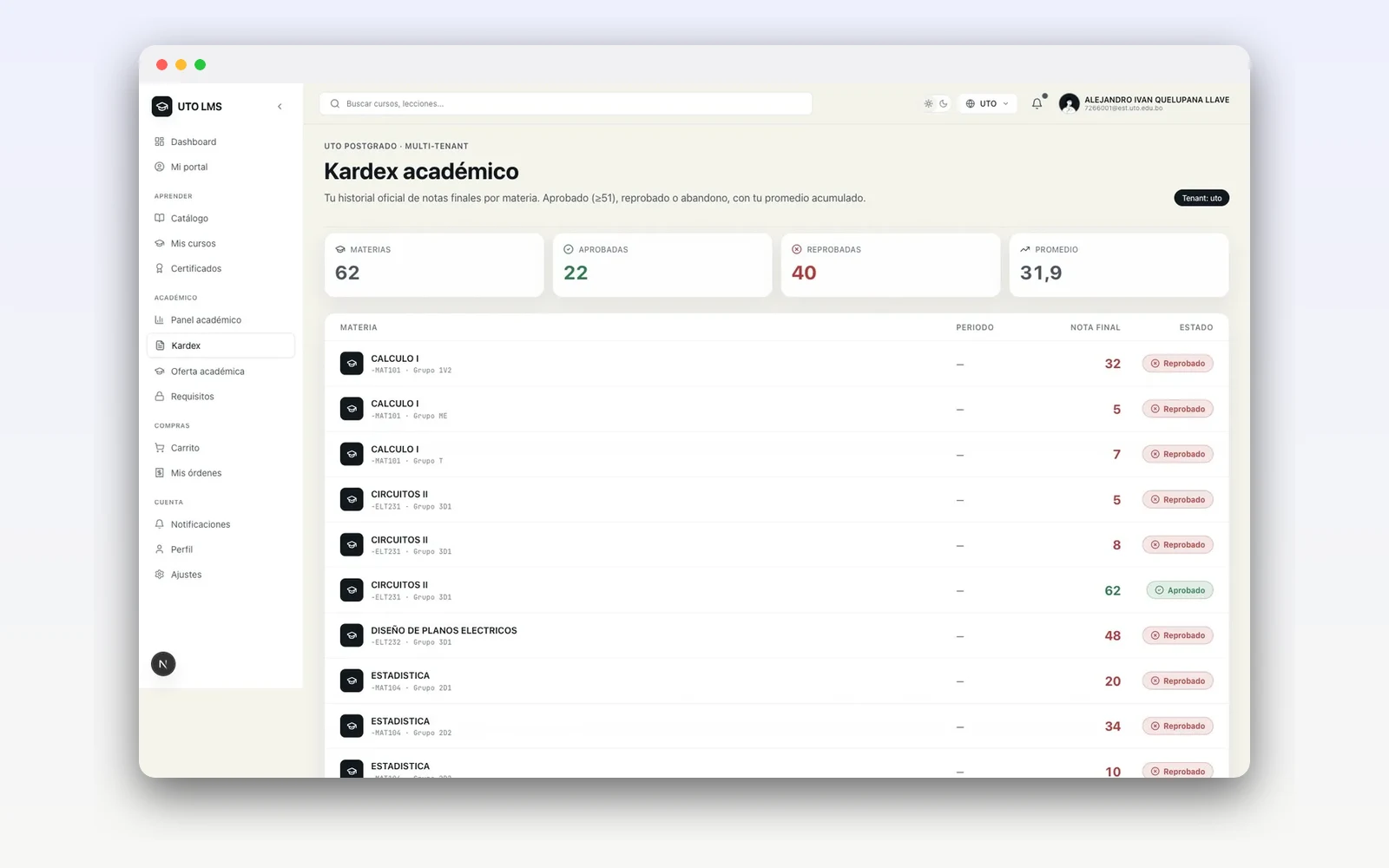Click the PERIODO column header

click(x=975, y=327)
